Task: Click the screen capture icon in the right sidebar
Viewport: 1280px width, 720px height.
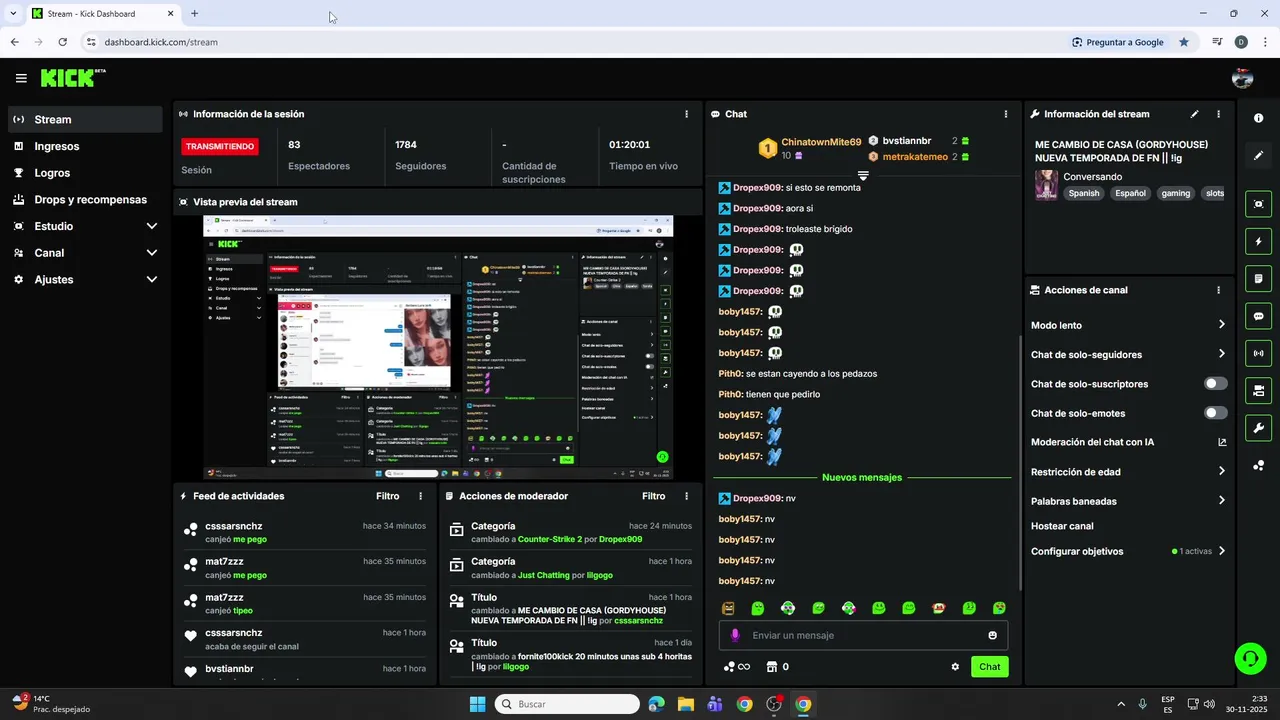Action: tap(1258, 204)
